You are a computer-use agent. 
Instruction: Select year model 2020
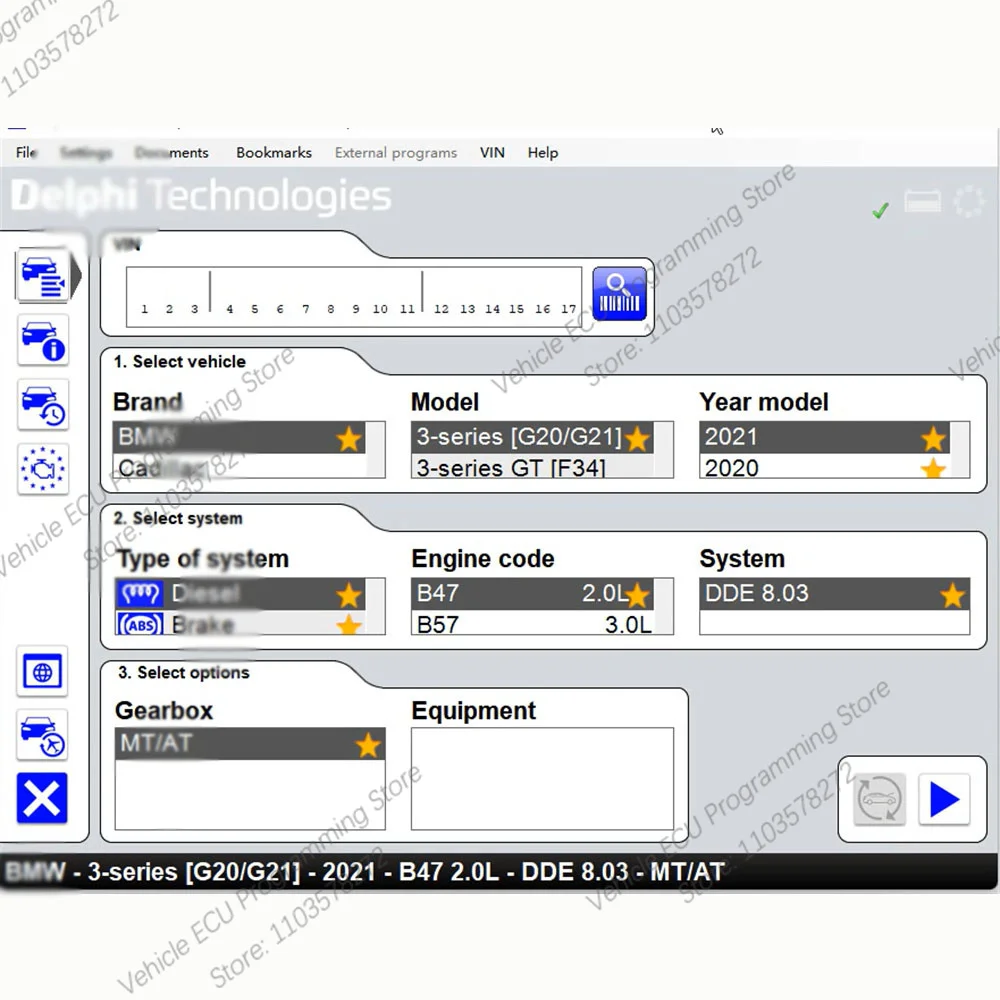(825, 467)
